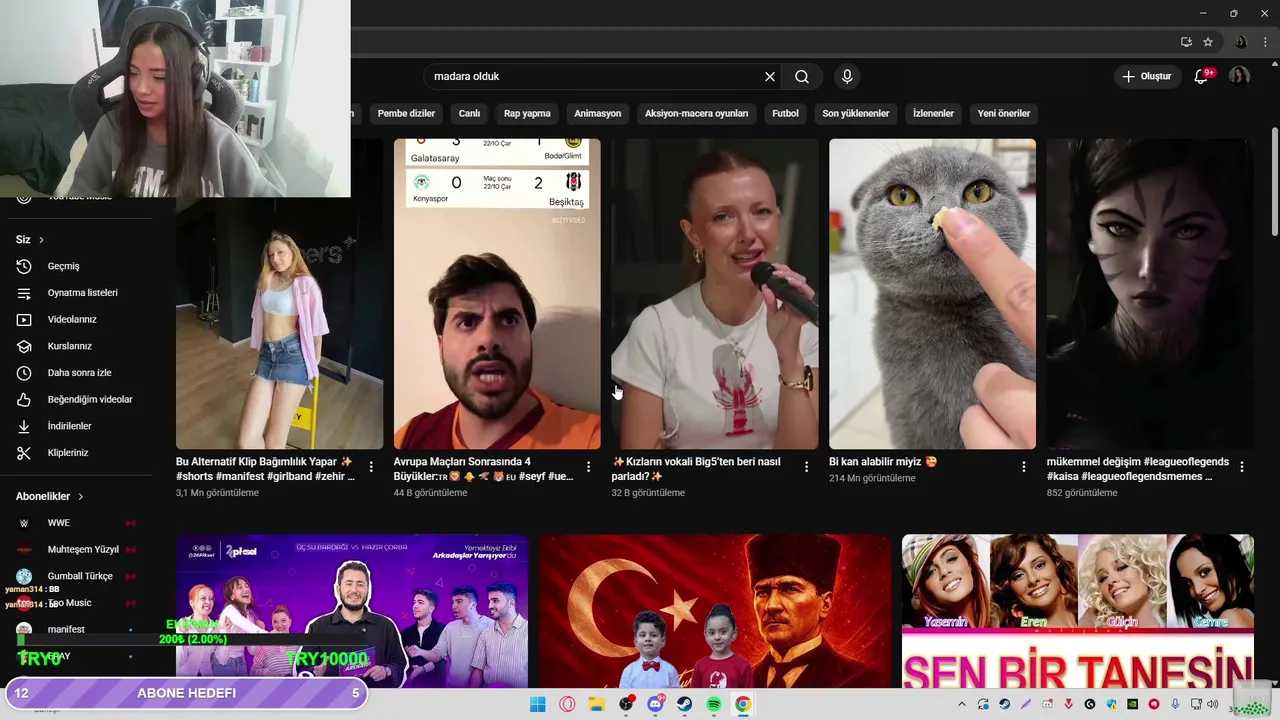Screen dimensions: 1280x720
Task: Select the Canlı filter chip
Action: [469, 114]
